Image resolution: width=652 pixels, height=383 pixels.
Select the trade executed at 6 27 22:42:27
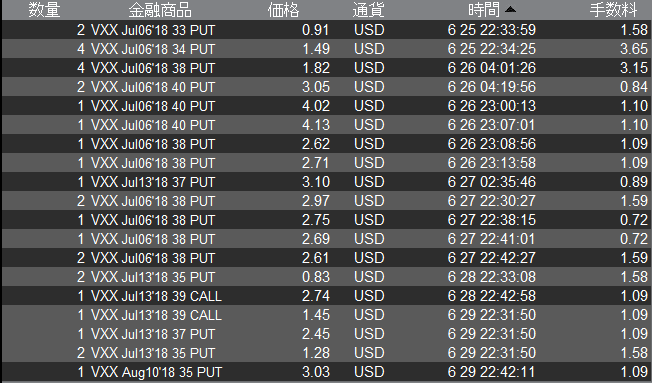point(326,258)
